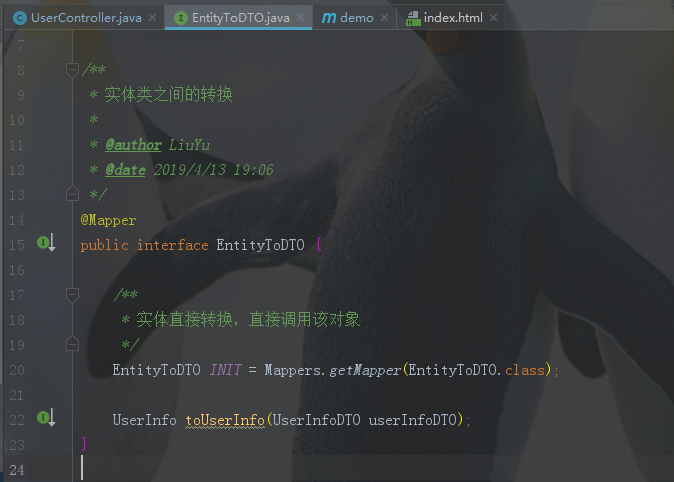Image resolution: width=674 pixels, height=482 pixels.
Task: Click the HTML file icon on index.html tab
Action: (x=413, y=18)
